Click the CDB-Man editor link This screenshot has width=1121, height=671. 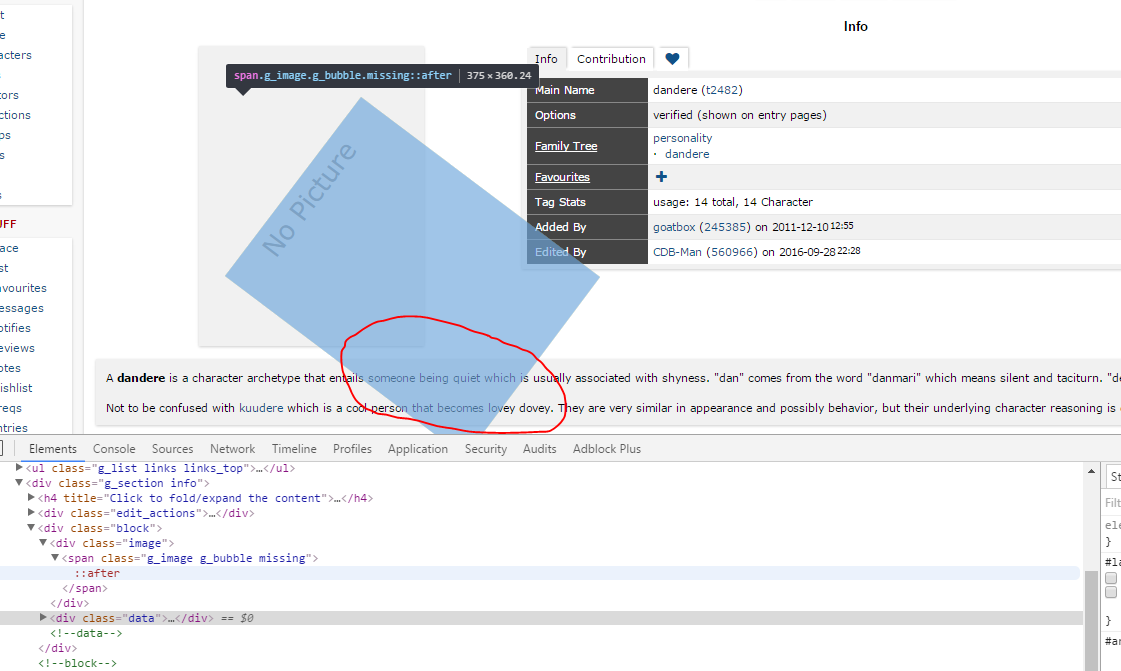[677, 252]
